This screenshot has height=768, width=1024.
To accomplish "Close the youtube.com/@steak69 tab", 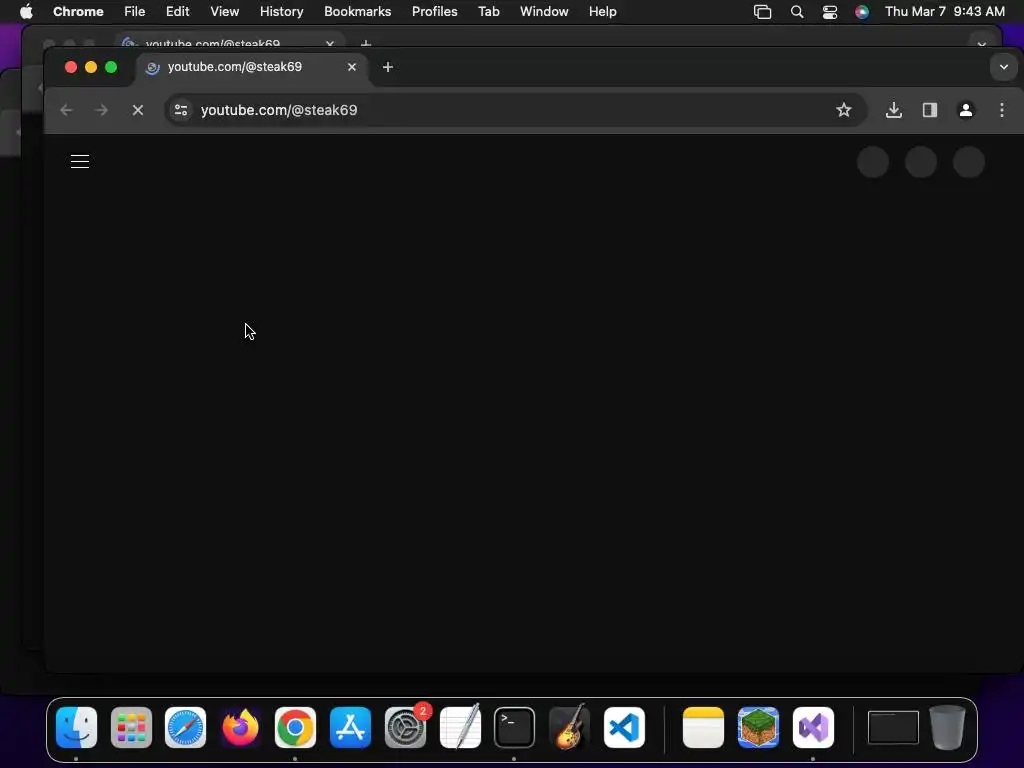I will pos(352,67).
